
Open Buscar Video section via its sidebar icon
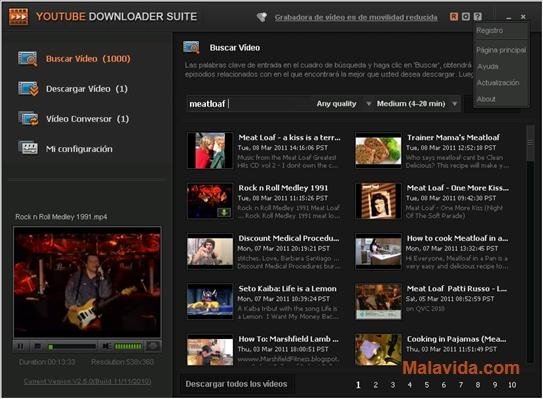[27, 59]
